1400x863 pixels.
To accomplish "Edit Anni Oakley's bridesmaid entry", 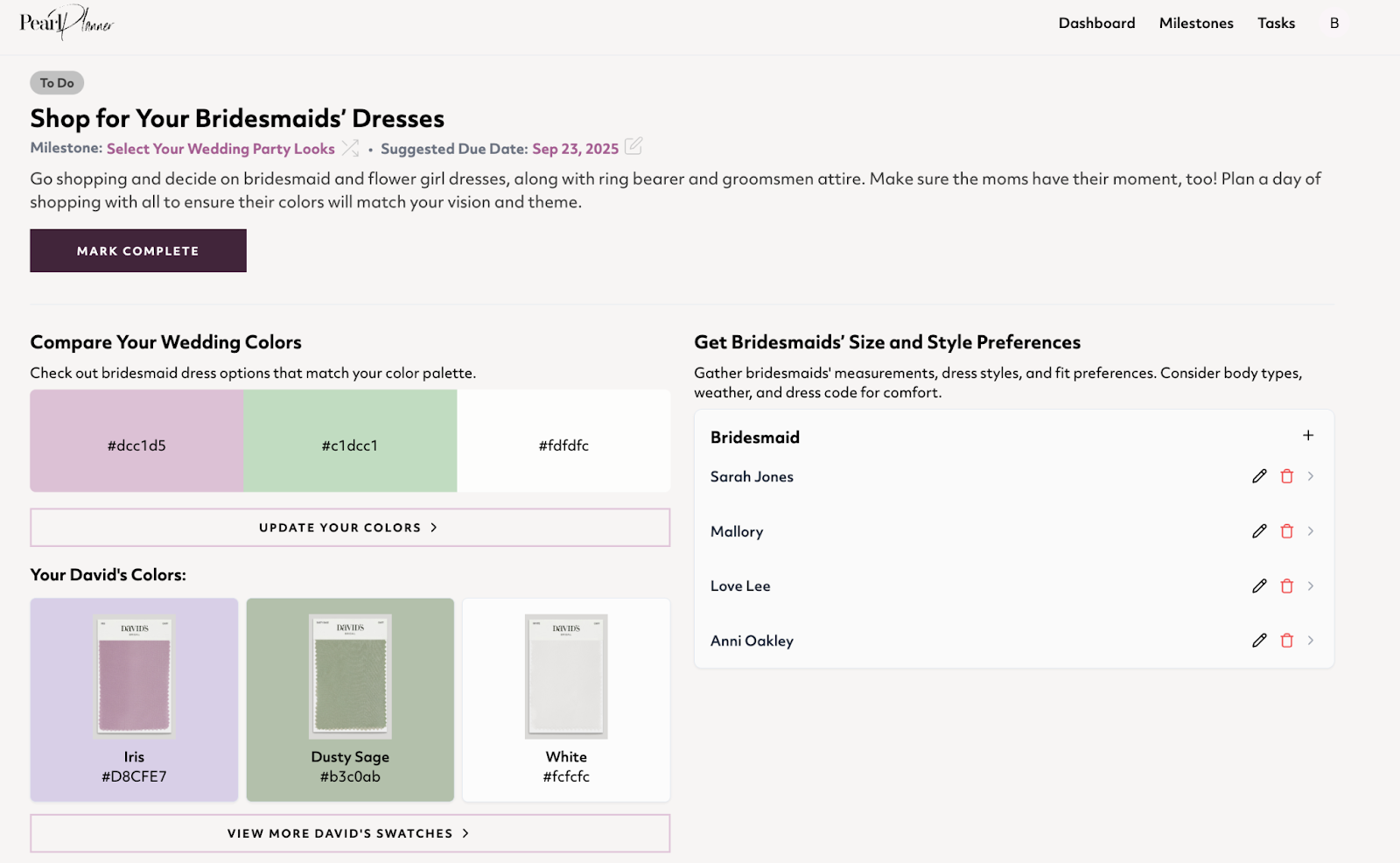I will click(1259, 641).
